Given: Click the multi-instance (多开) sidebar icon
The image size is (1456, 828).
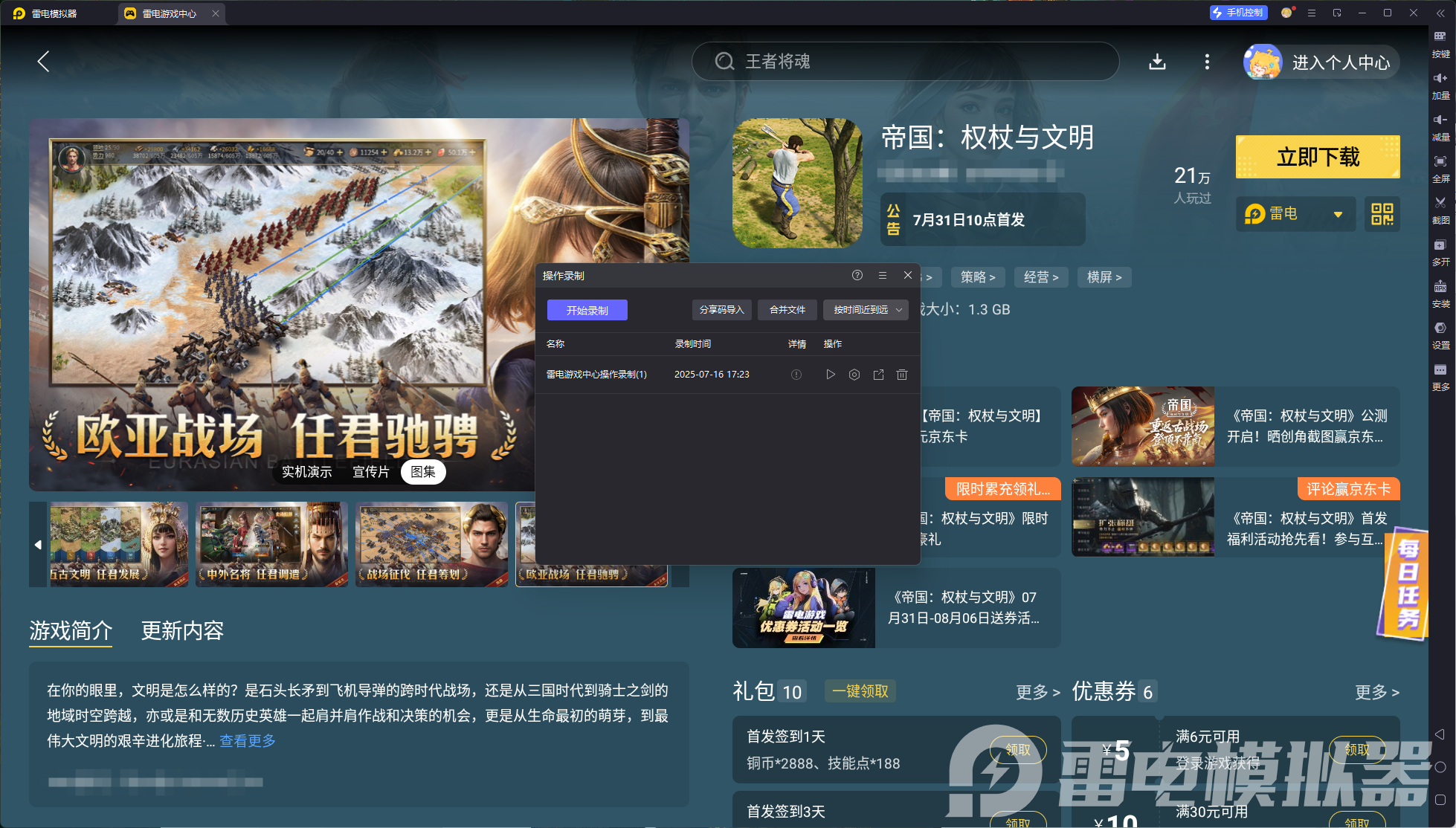Looking at the screenshot, I should [1440, 245].
